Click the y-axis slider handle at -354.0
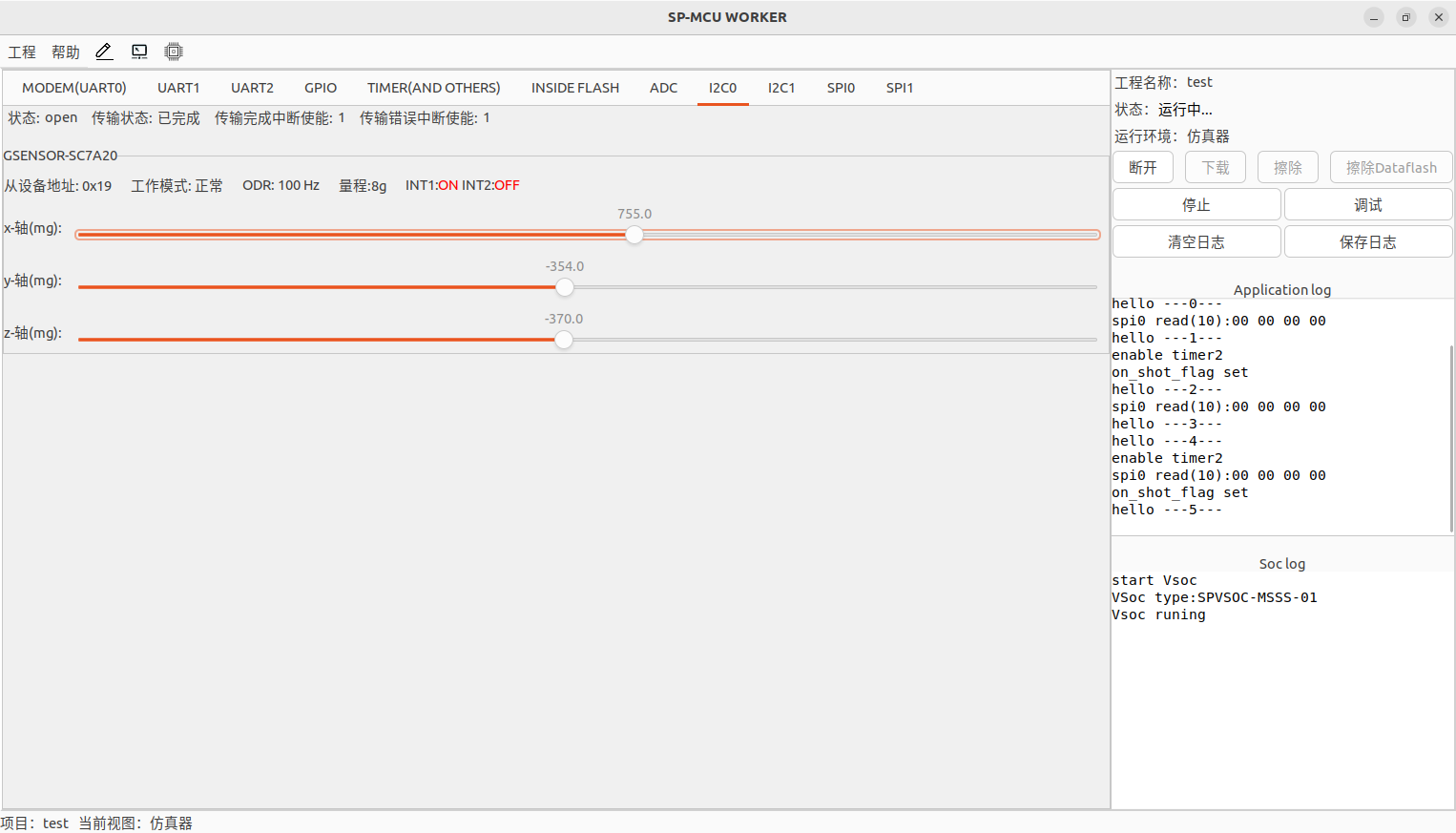The image size is (1456, 833). click(565, 287)
